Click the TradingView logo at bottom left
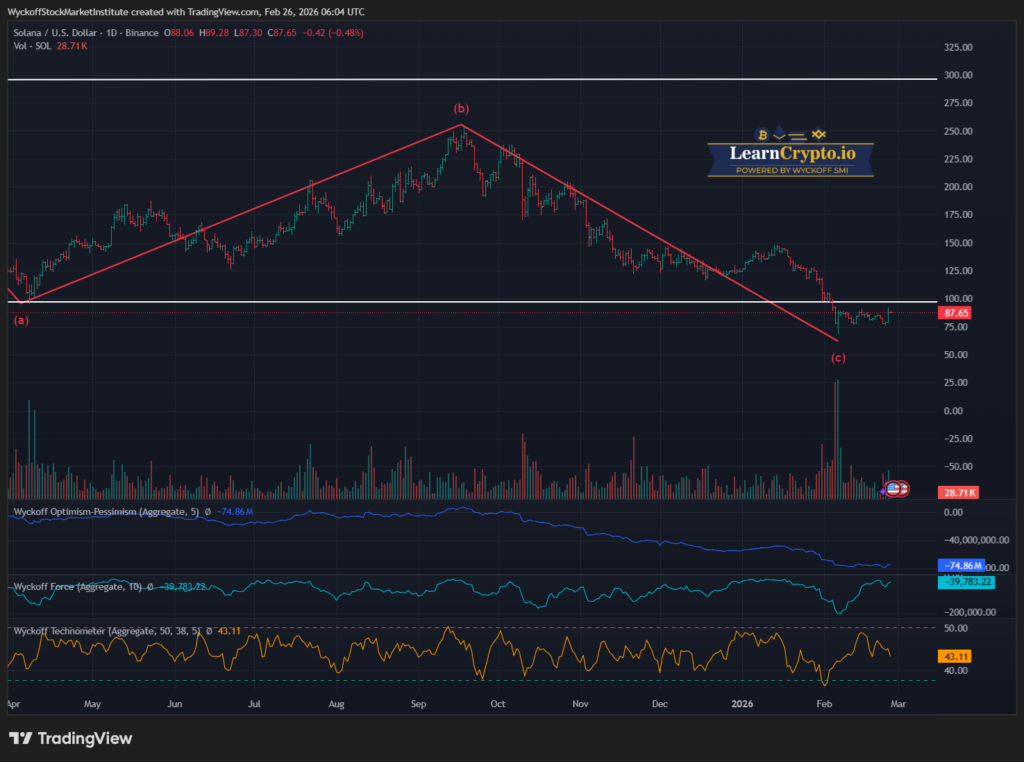The image size is (1024, 762). click(70, 739)
